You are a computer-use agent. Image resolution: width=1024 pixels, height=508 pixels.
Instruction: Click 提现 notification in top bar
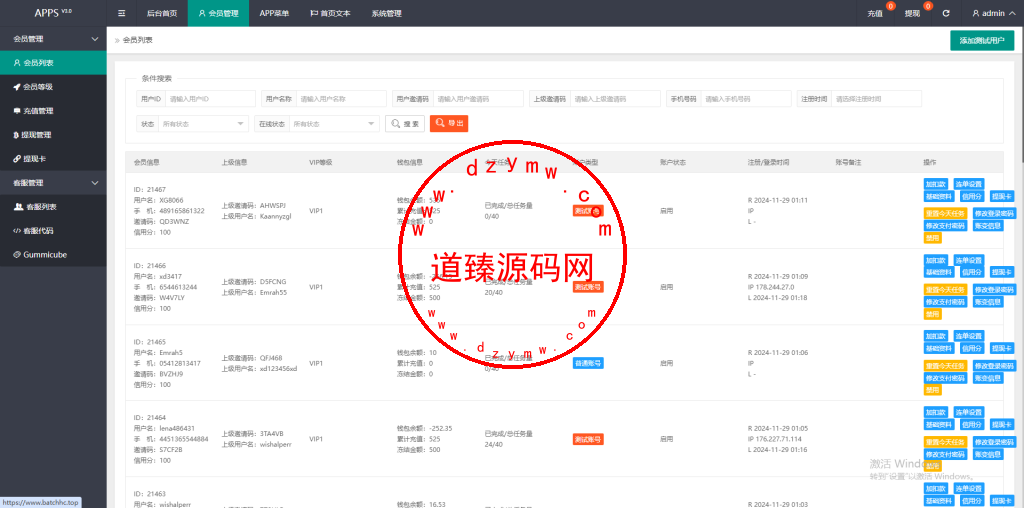[913, 13]
